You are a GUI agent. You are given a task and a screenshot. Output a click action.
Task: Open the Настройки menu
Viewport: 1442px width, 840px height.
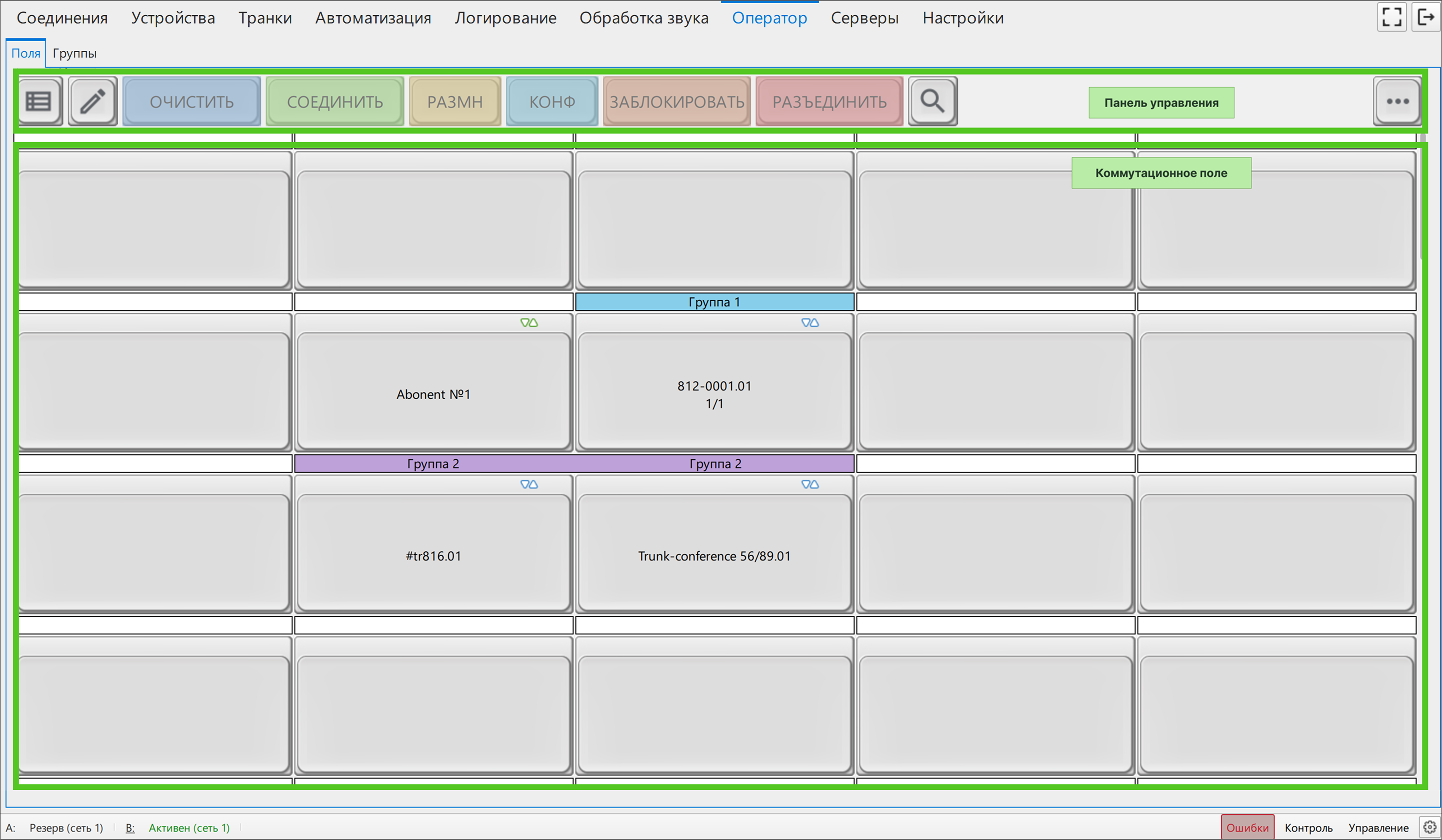click(962, 18)
